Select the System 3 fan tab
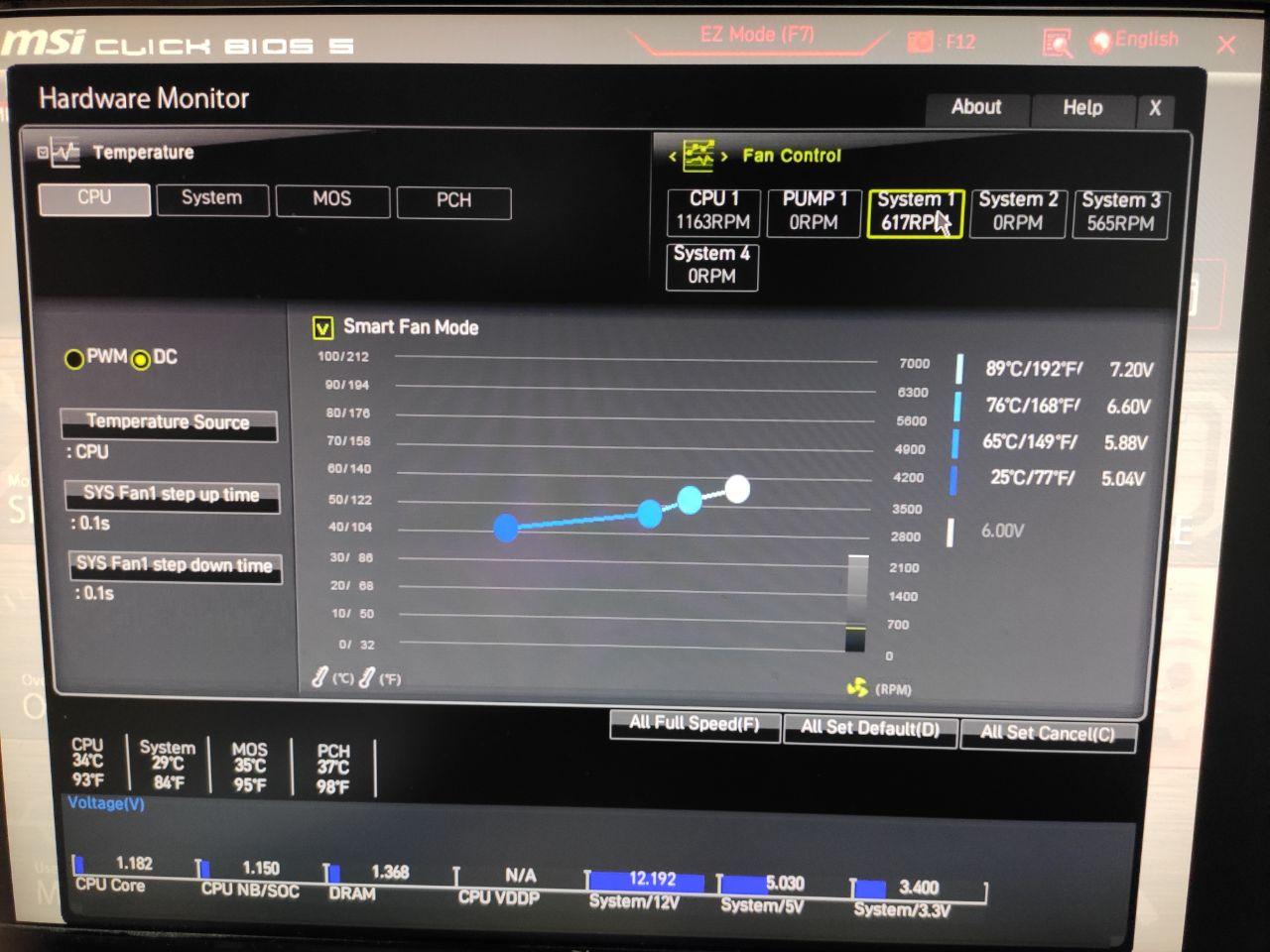Screen dimensions: 1270x952 tap(1120, 213)
